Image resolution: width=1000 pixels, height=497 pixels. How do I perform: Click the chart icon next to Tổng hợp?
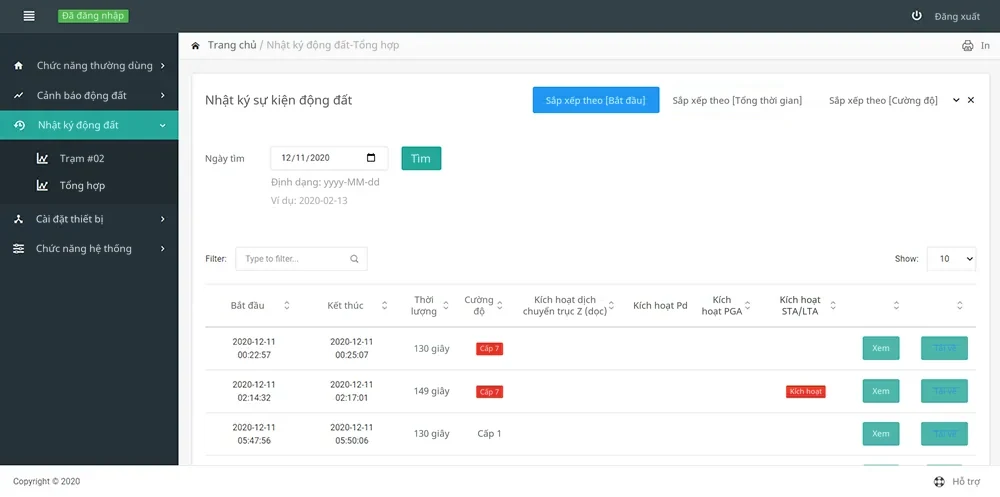pyautogui.click(x=42, y=186)
